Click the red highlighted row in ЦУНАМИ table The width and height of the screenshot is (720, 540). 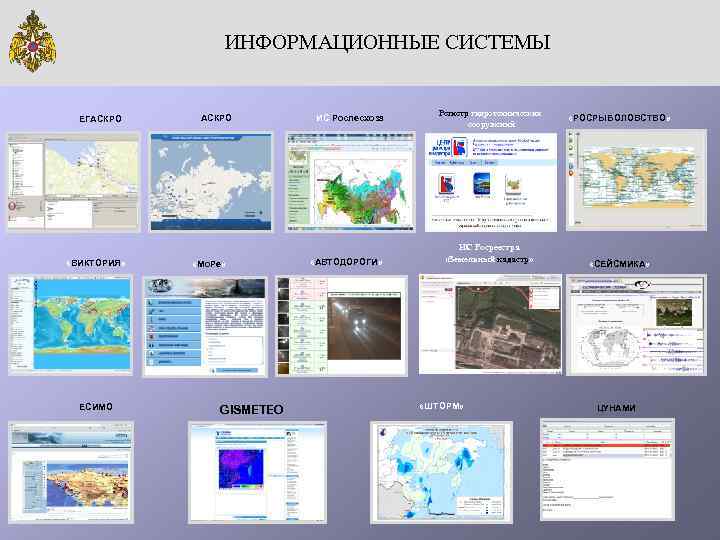(x=607, y=445)
